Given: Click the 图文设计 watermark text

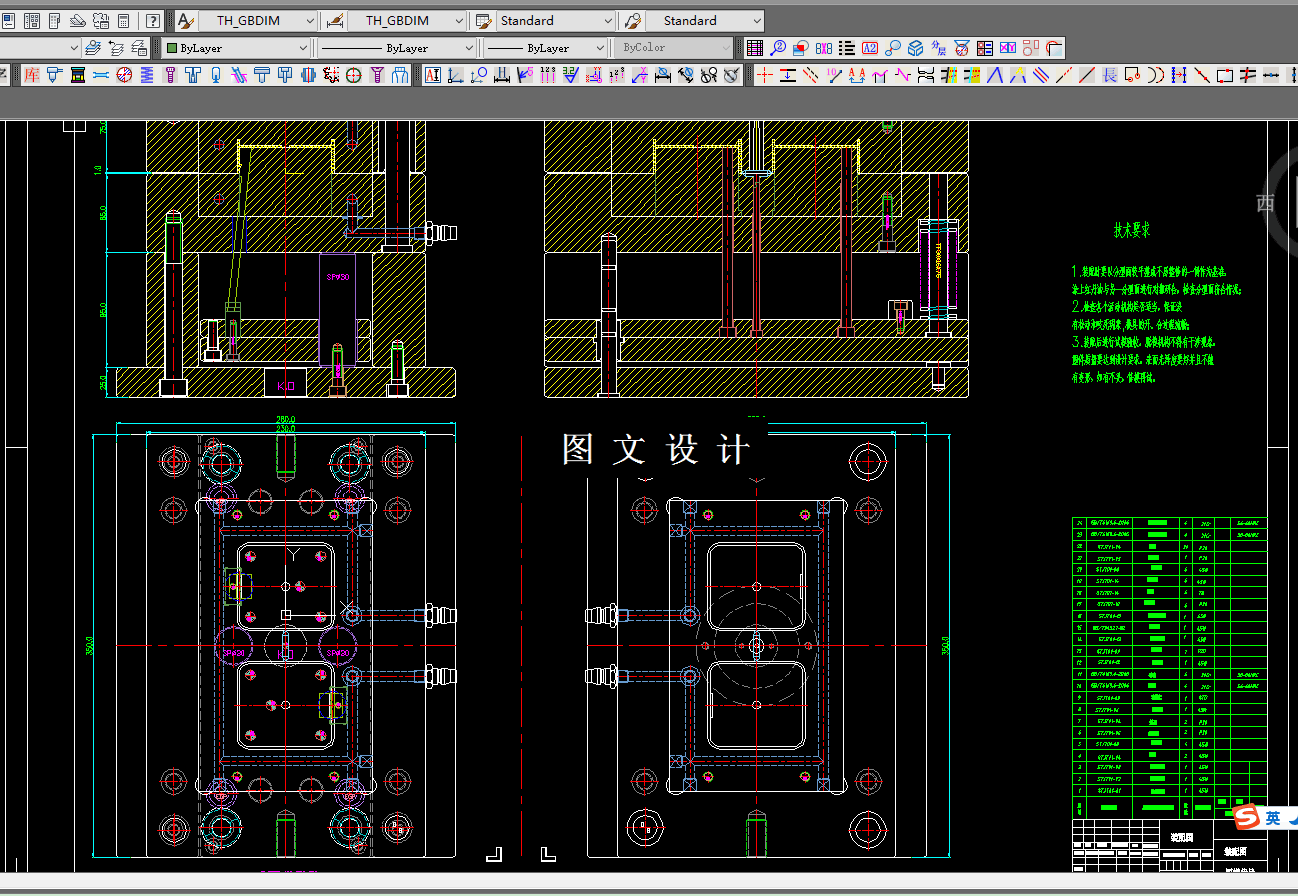Looking at the screenshot, I should pos(656,449).
